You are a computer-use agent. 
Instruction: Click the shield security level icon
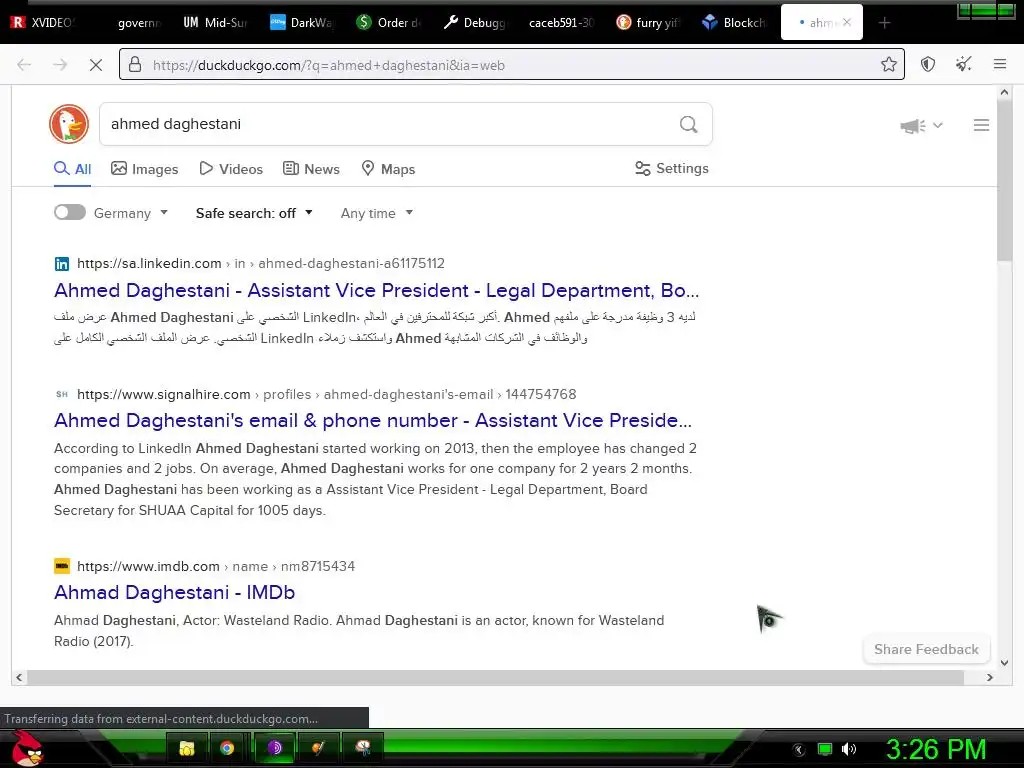coord(928,64)
